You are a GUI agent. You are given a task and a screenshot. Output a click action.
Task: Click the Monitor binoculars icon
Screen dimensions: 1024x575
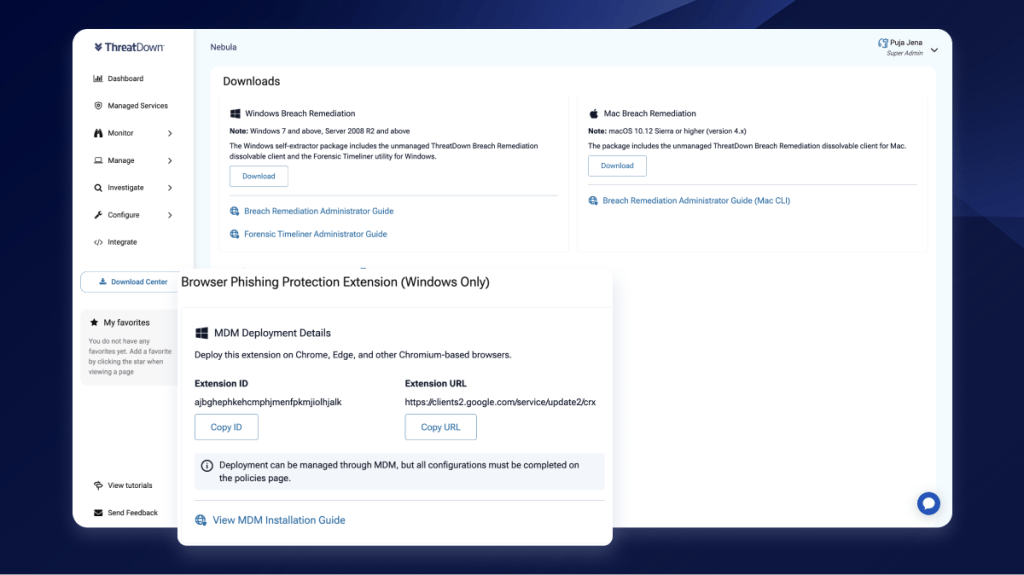click(x=98, y=133)
